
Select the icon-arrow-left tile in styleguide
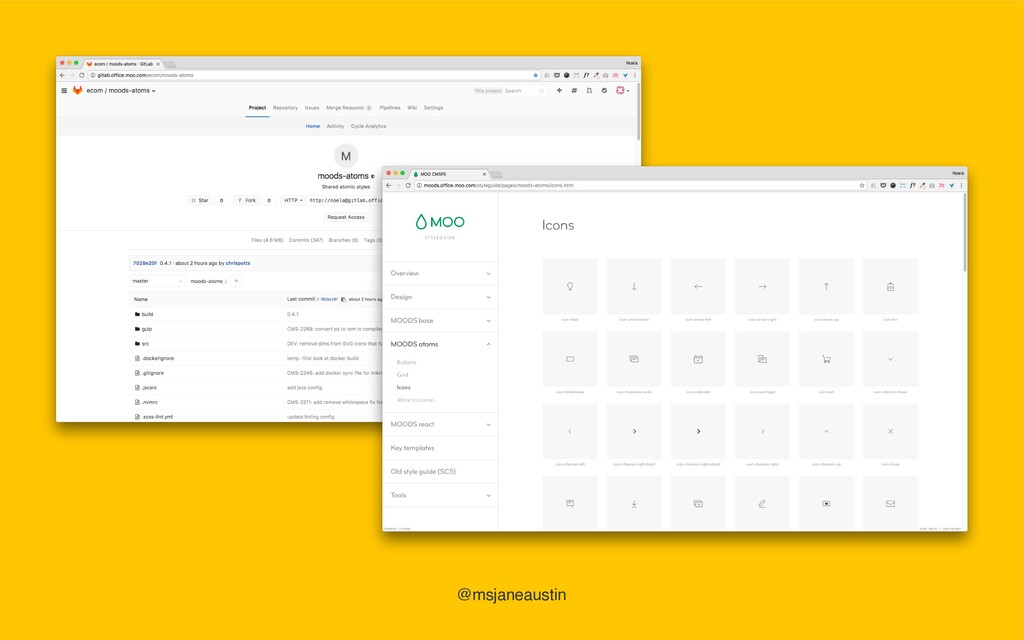coord(697,286)
